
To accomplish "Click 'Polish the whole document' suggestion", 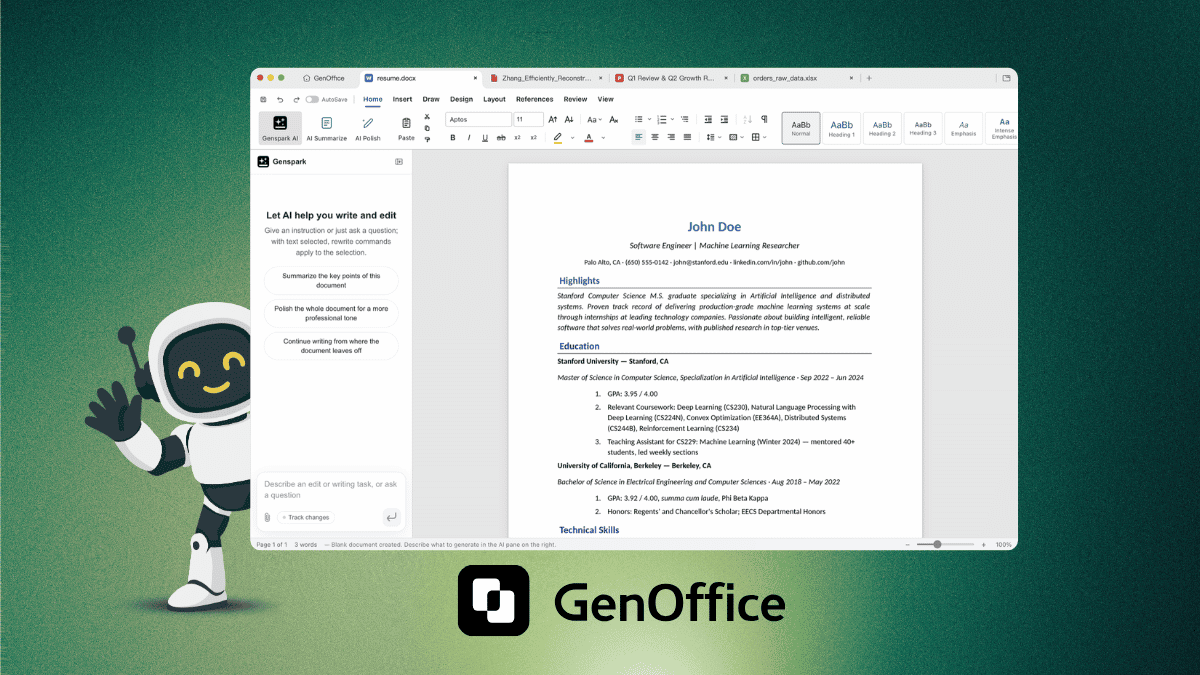I will click(x=331, y=313).
